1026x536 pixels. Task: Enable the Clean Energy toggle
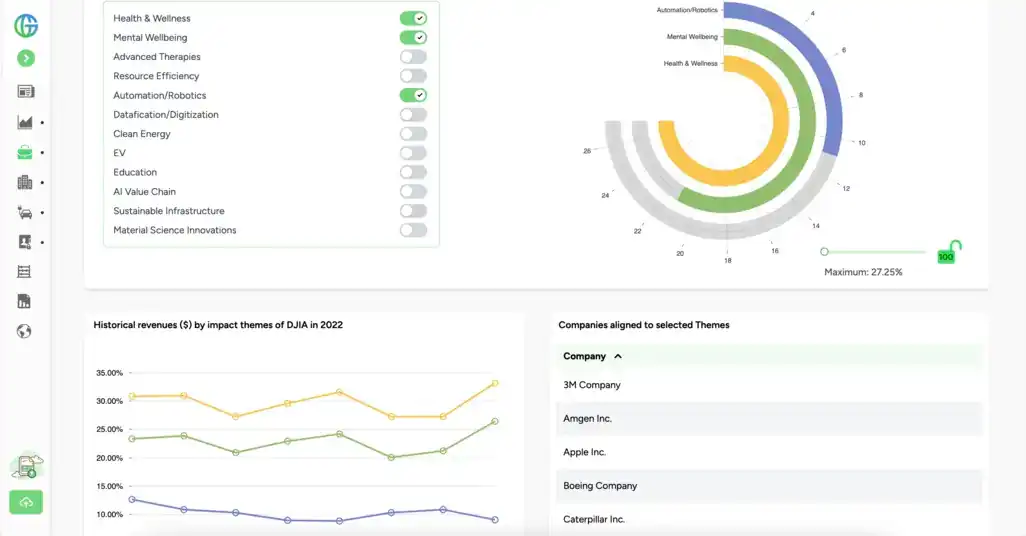tap(413, 134)
